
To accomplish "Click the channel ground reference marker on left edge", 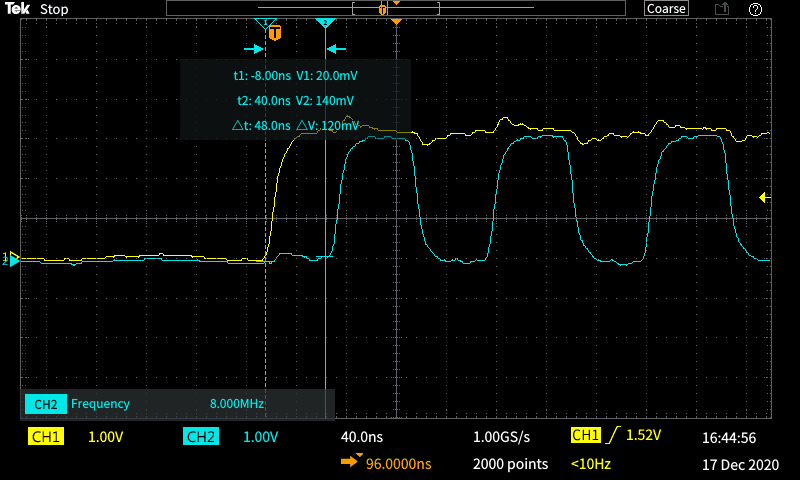I will (12, 259).
